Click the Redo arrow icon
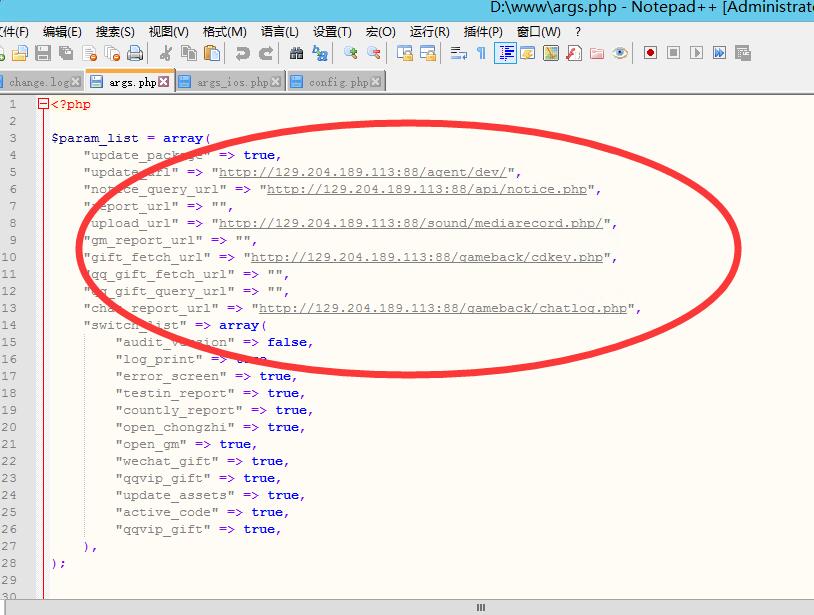814x615 pixels. point(265,53)
